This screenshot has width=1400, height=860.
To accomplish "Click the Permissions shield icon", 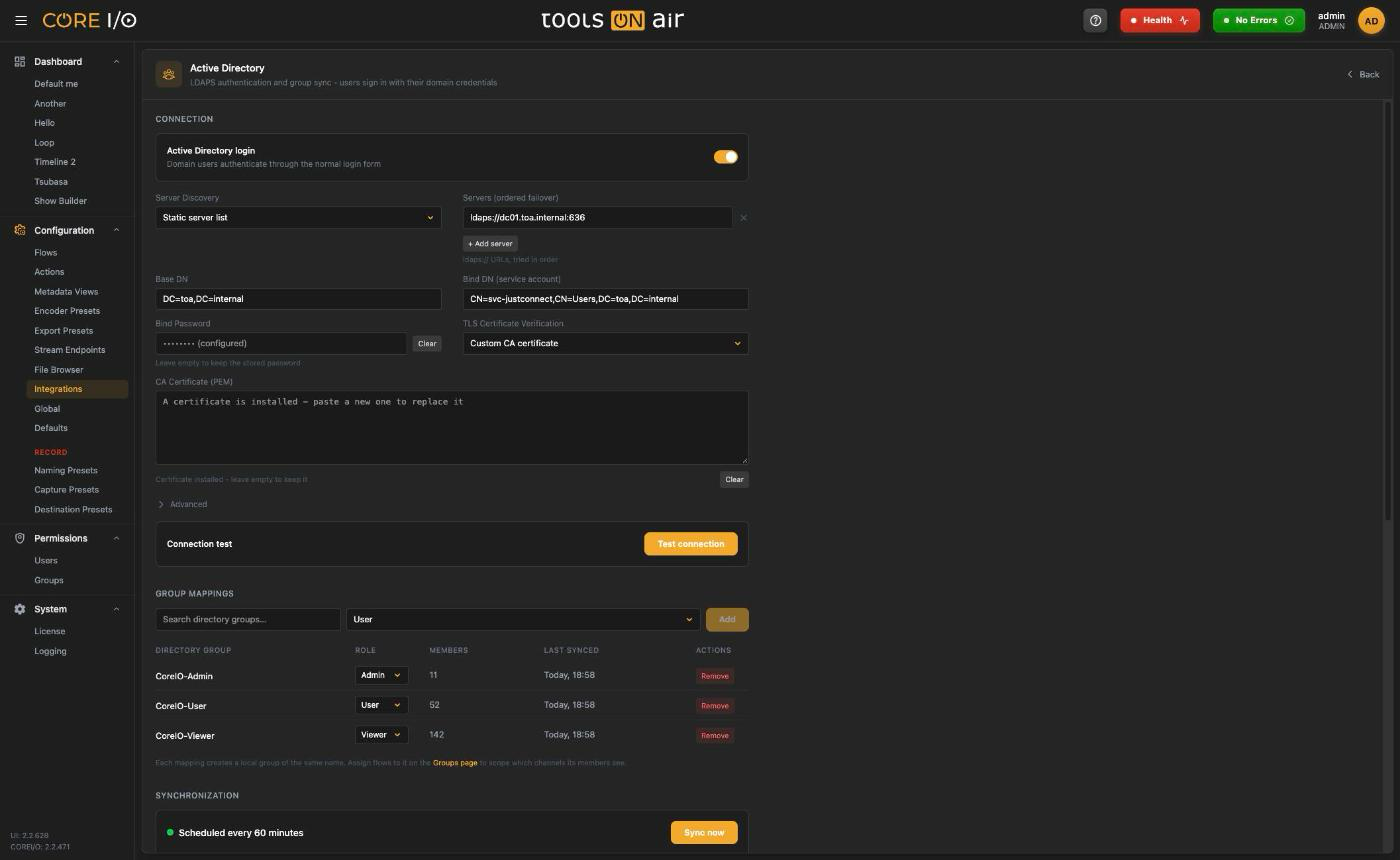I will pyautogui.click(x=19, y=538).
